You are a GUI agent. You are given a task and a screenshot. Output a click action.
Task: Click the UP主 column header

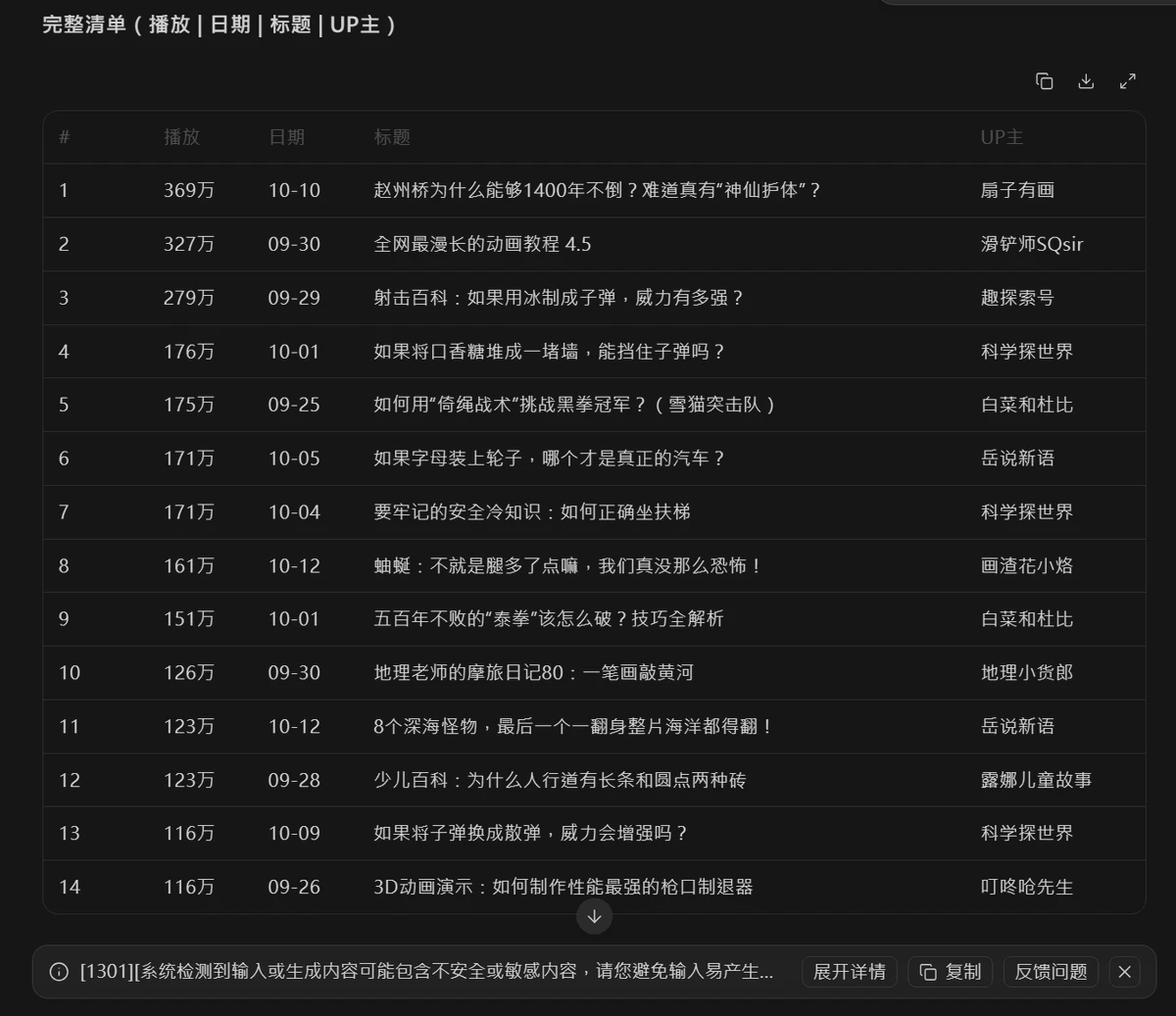[x=1002, y=137]
